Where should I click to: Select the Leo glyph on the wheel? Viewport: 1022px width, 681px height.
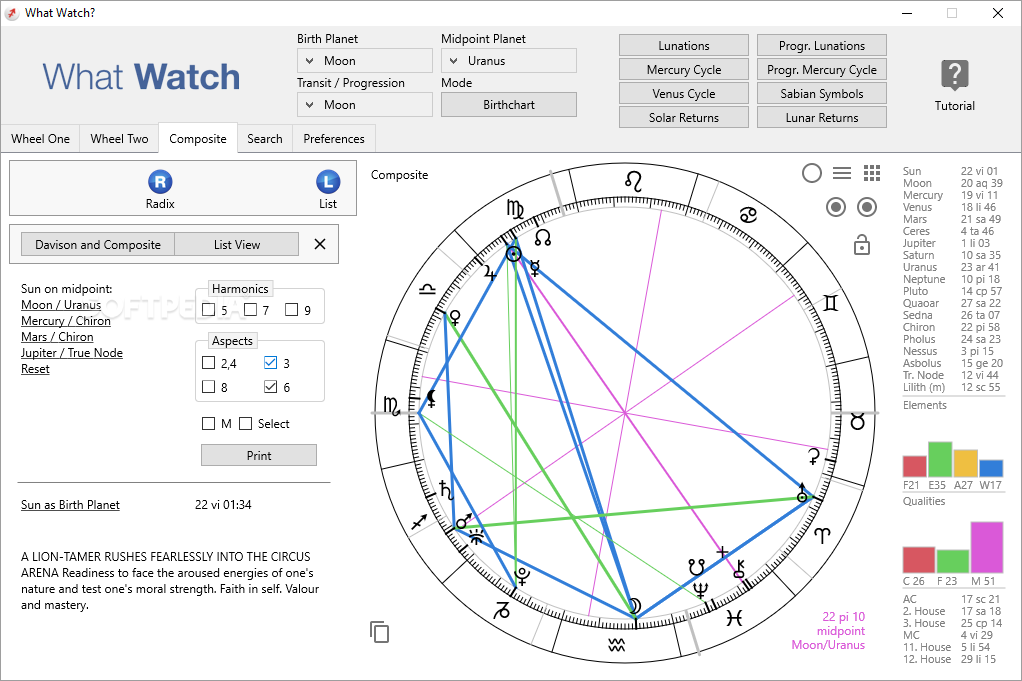pos(634,182)
